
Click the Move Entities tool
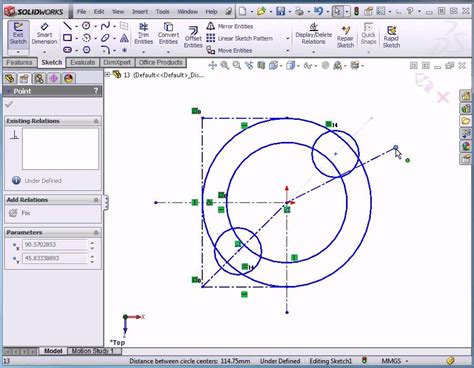229,50
